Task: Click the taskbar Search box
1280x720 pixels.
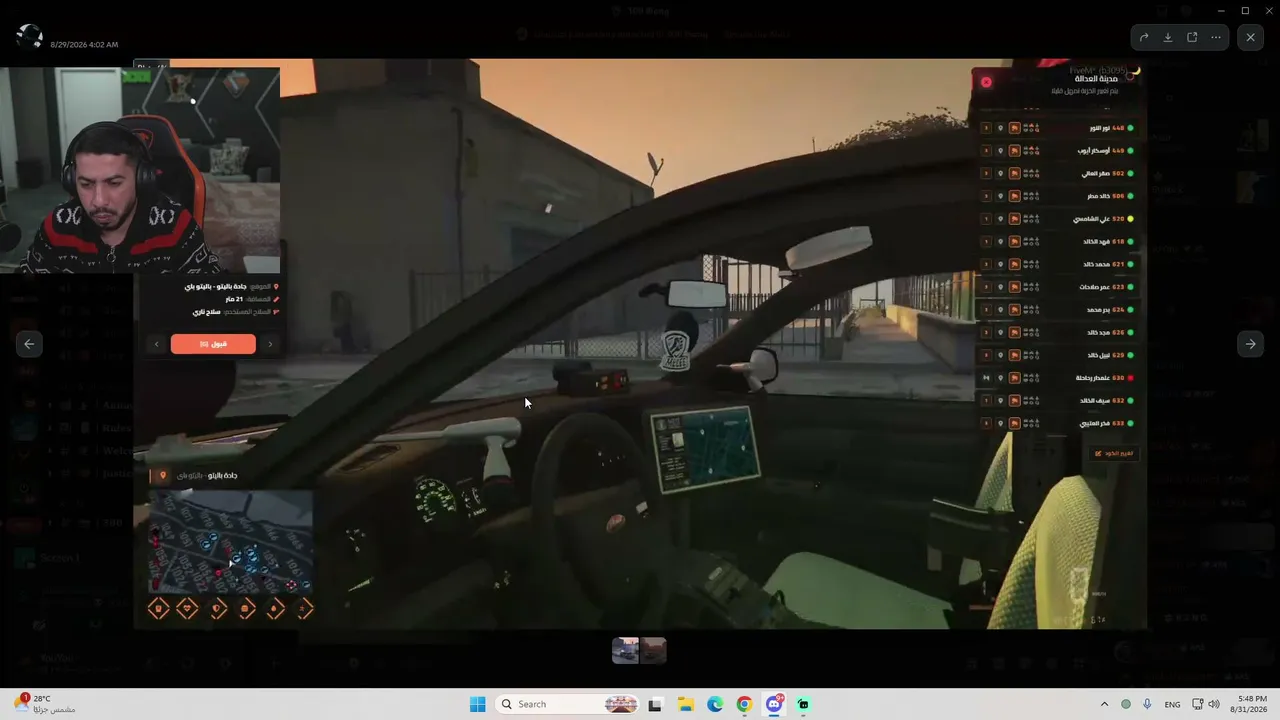Action: pyautogui.click(x=568, y=704)
